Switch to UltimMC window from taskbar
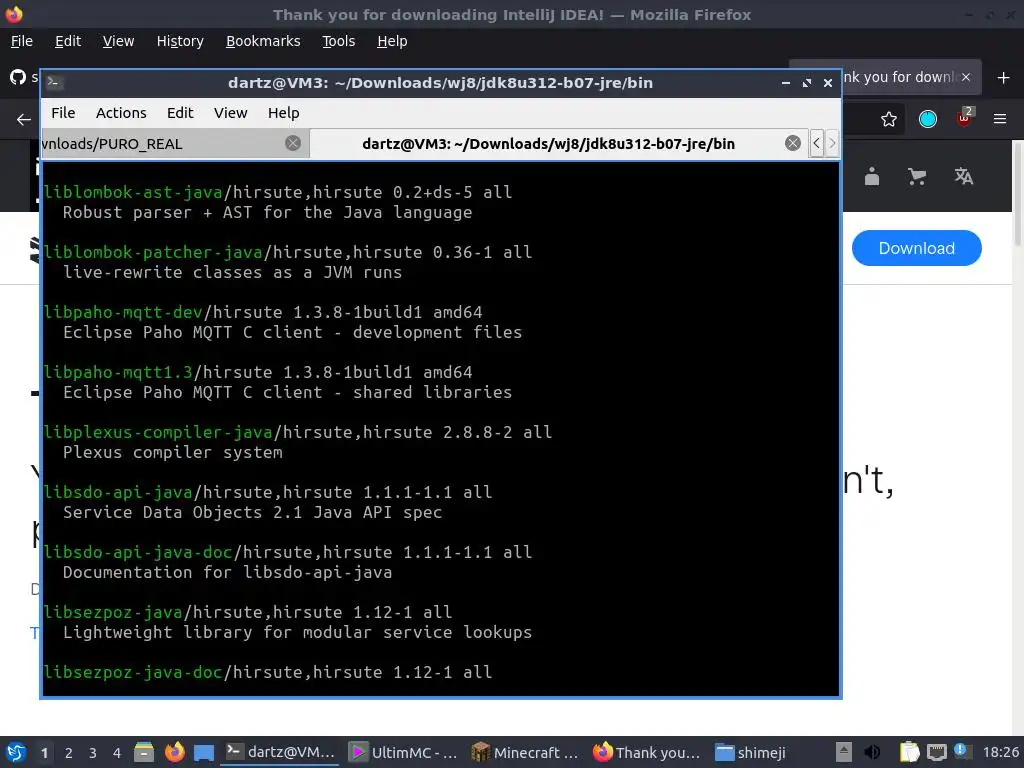1024x768 pixels. tap(403, 752)
